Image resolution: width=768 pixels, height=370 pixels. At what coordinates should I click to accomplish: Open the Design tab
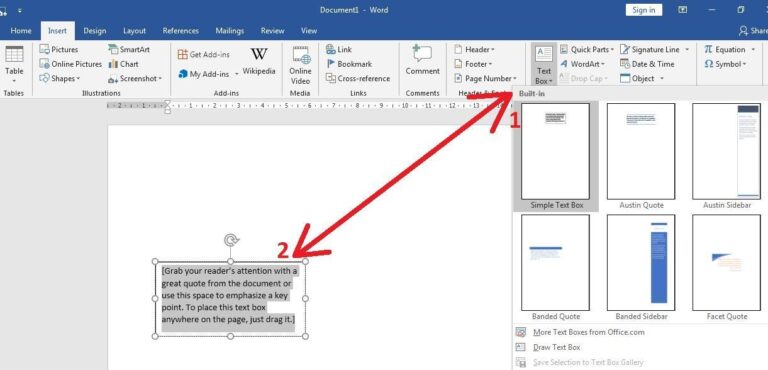point(95,30)
